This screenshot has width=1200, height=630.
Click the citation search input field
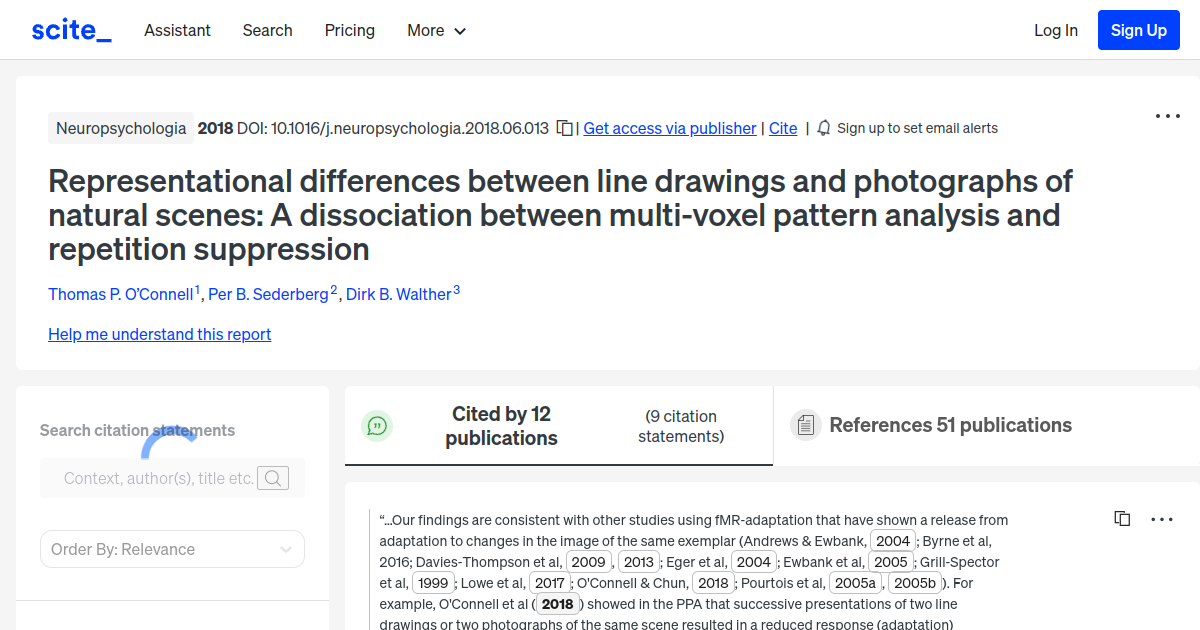[x=160, y=477]
